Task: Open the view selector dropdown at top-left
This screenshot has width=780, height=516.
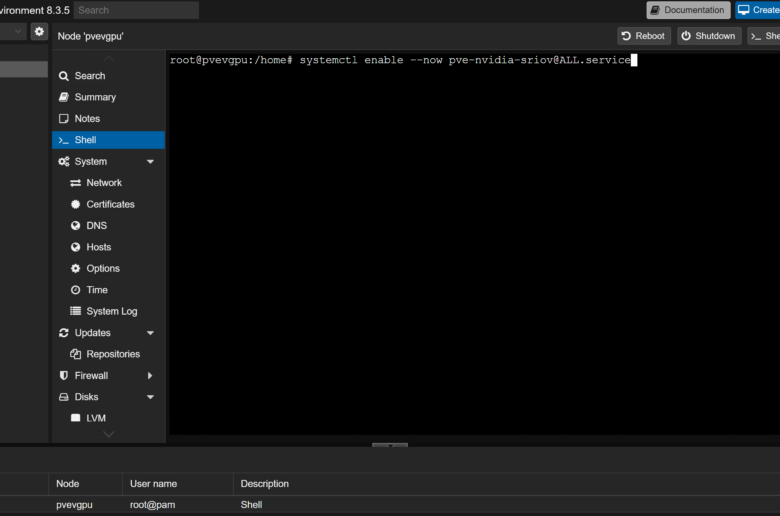Action: 18,31
